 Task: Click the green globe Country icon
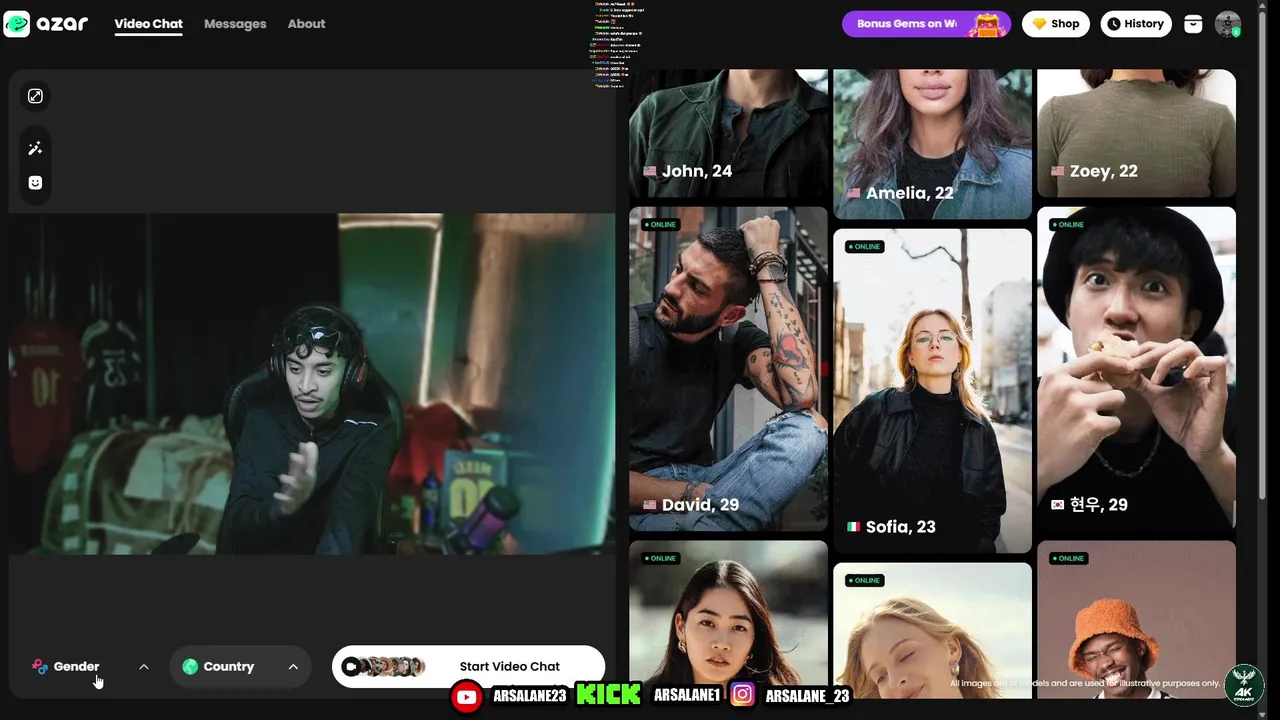(190, 666)
